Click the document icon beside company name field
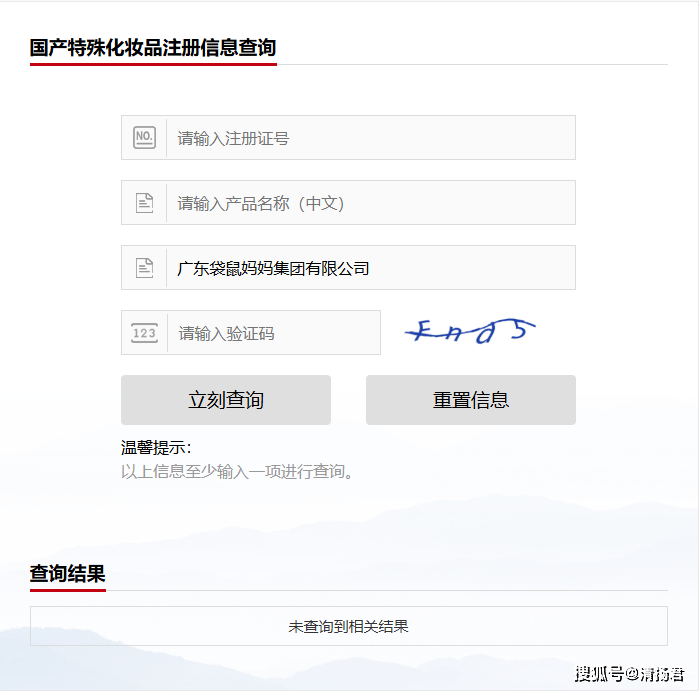699x691 pixels. pyautogui.click(x=144, y=268)
